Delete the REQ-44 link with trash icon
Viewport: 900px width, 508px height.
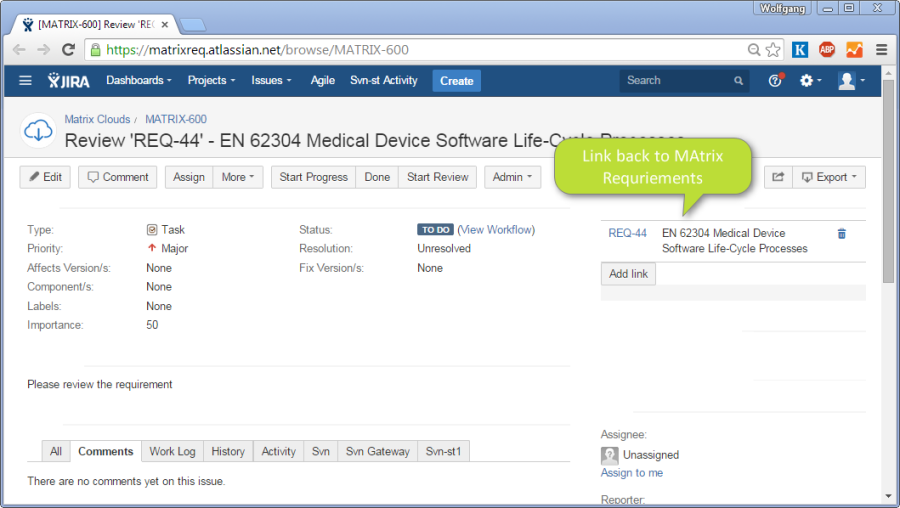pos(841,234)
